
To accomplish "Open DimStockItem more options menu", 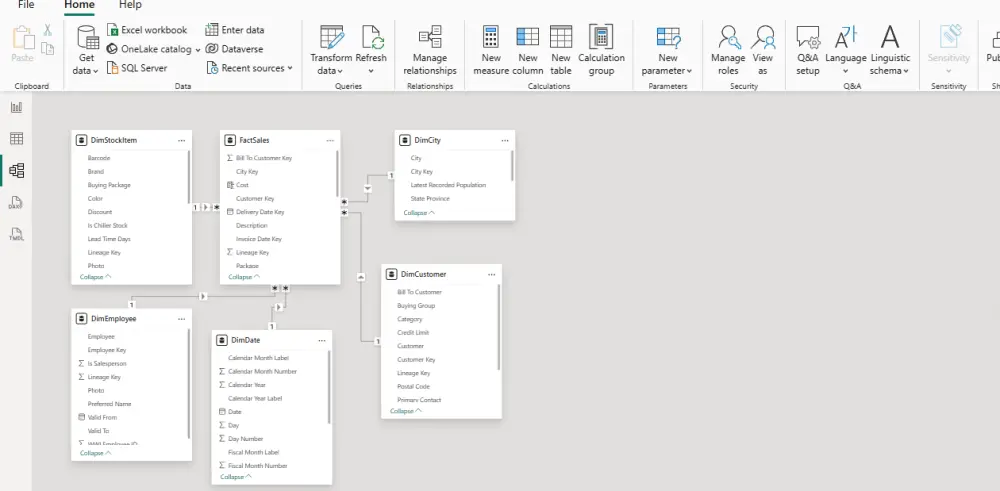I will tap(182, 140).
